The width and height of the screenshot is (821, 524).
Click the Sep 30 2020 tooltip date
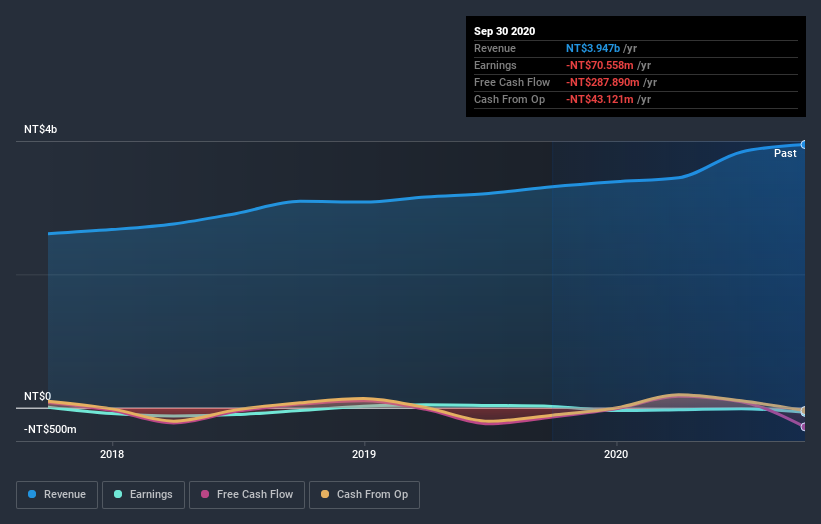click(x=504, y=31)
